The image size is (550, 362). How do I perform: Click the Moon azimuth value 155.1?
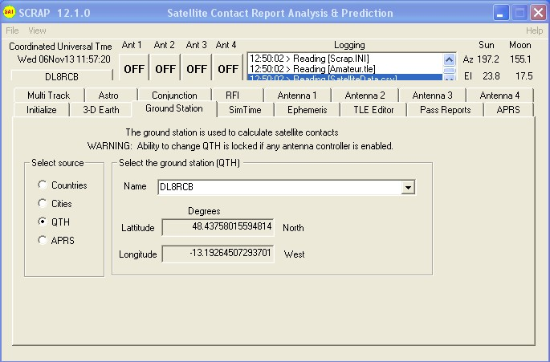click(x=520, y=60)
